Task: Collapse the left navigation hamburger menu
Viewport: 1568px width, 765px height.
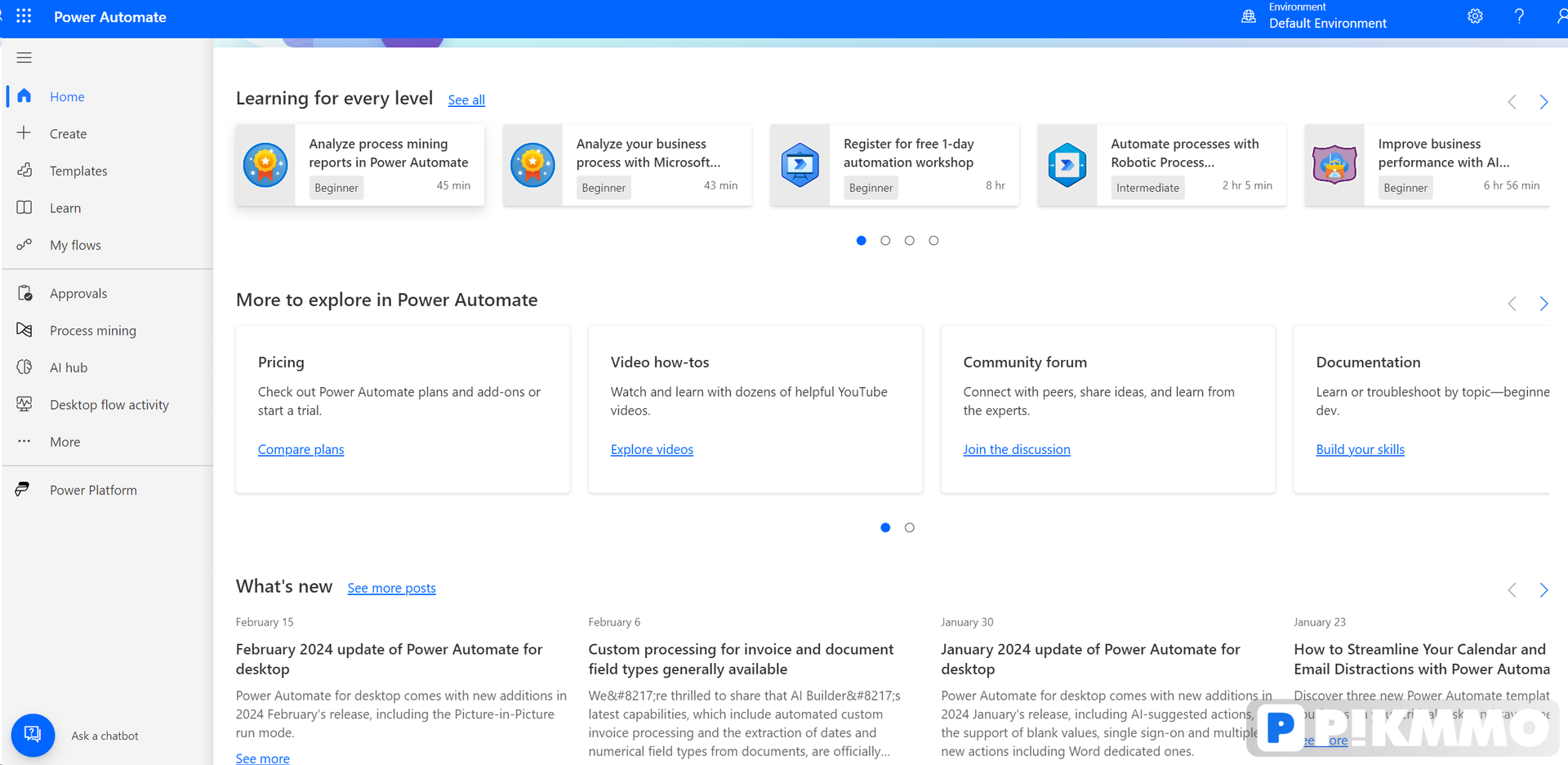Action: pyautogui.click(x=24, y=58)
